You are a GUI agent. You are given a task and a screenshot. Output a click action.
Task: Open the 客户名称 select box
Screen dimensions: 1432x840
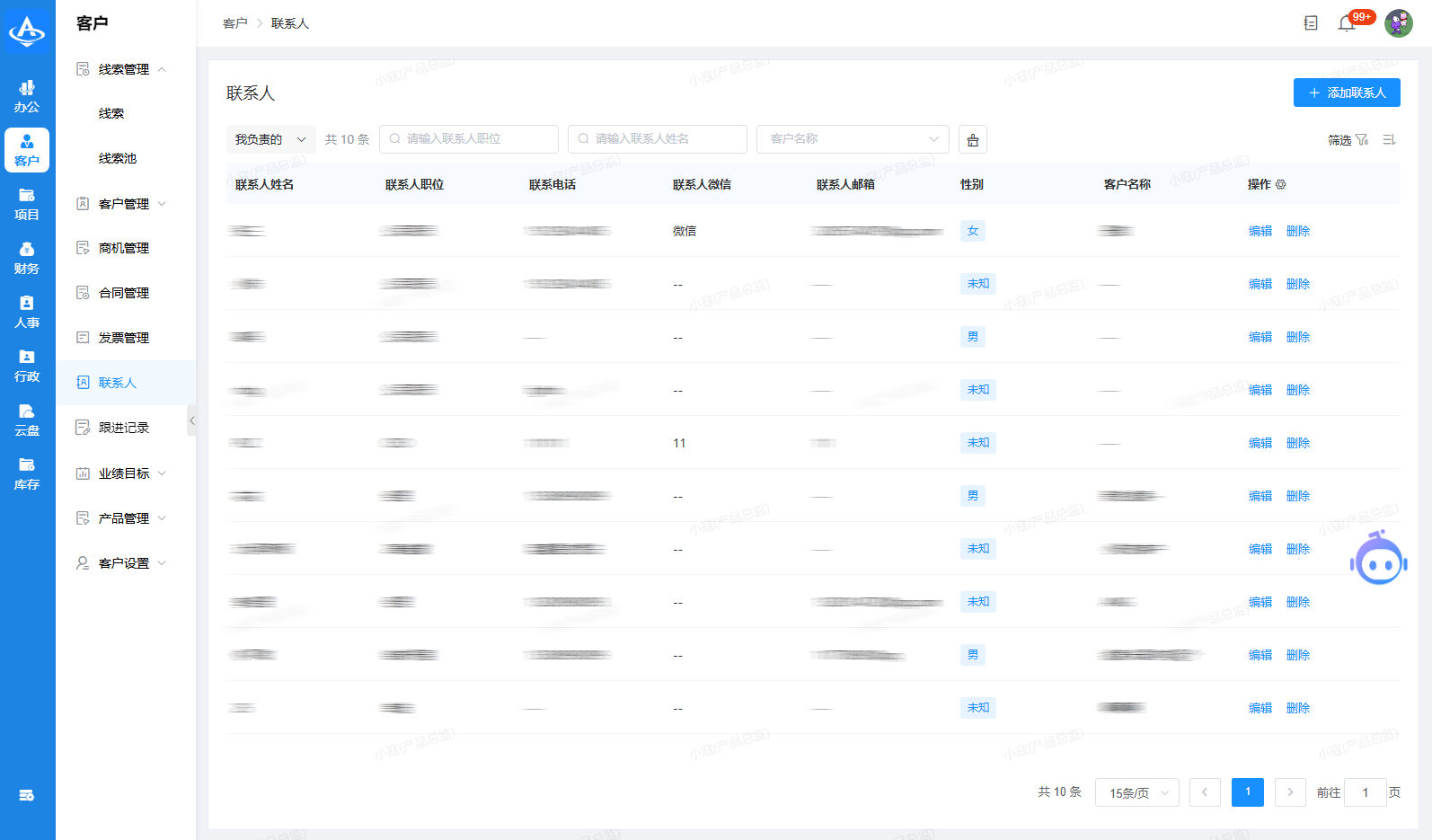click(x=853, y=139)
